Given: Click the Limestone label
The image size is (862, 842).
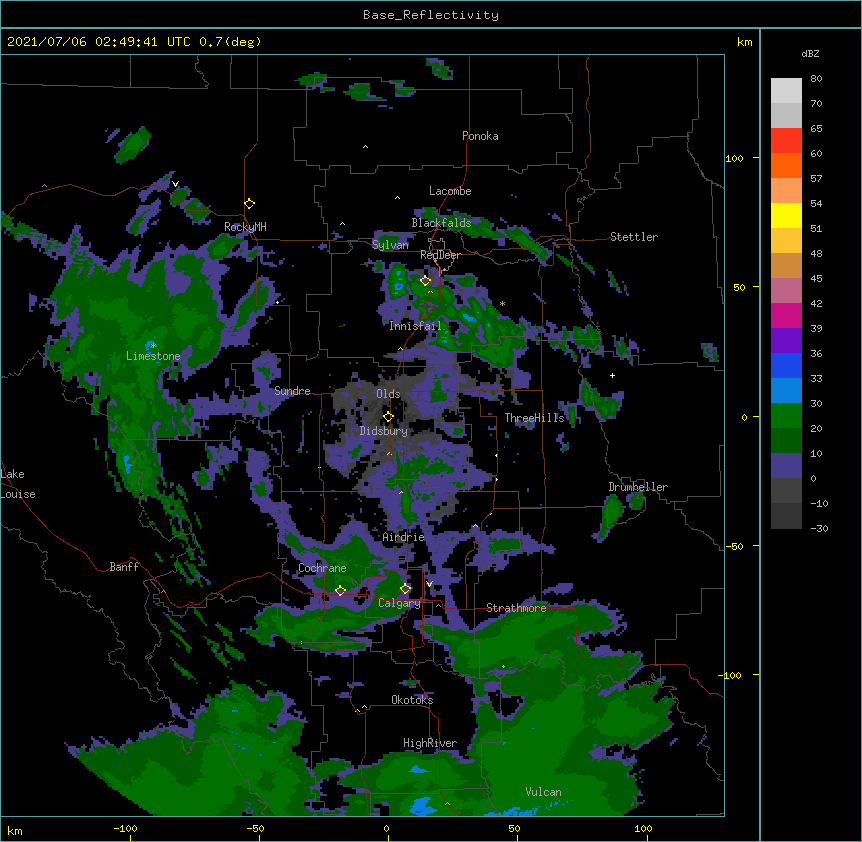Looking at the screenshot, I should click(153, 356).
